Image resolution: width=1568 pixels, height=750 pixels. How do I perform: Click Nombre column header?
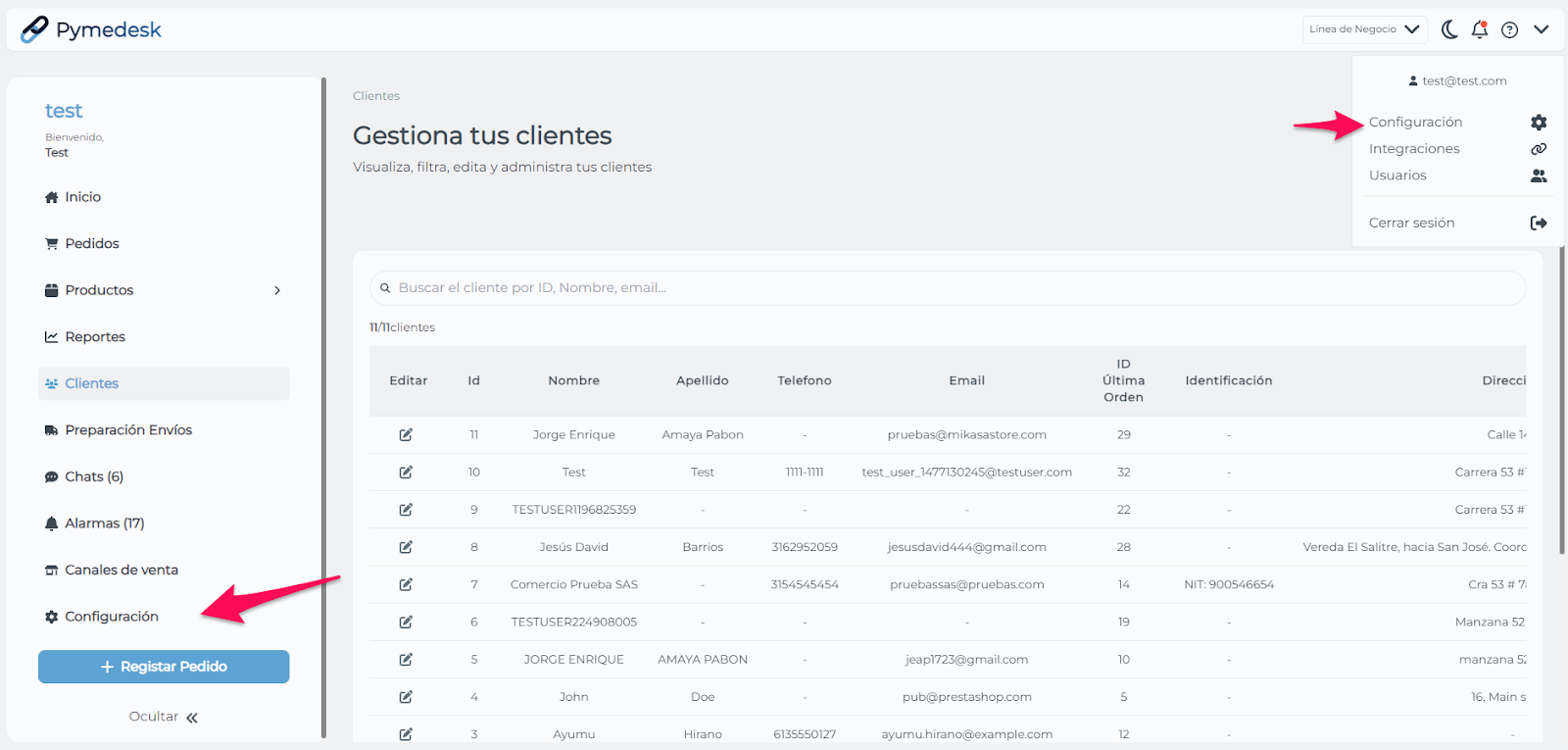[x=573, y=380]
